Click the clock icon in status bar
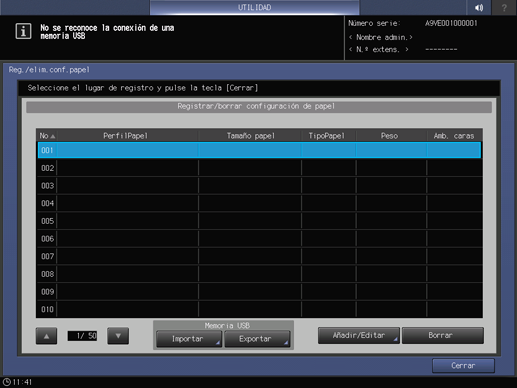This screenshot has height=388, width=517. (6, 382)
